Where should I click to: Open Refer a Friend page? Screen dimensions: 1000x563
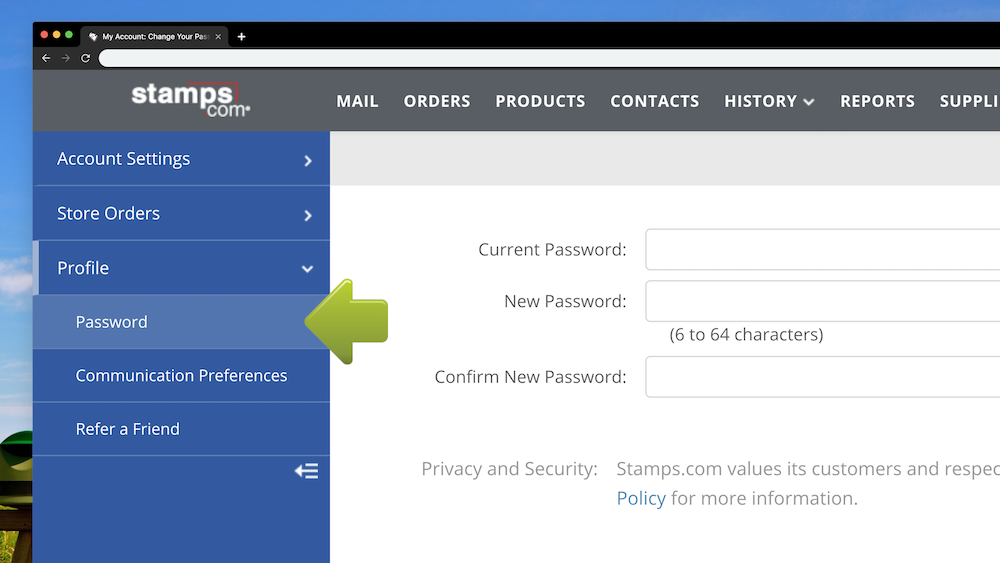coord(181,429)
